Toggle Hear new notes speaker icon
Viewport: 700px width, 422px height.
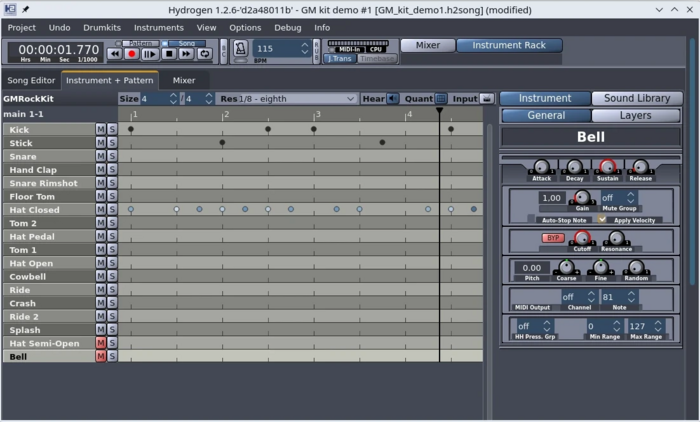point(393,99)
